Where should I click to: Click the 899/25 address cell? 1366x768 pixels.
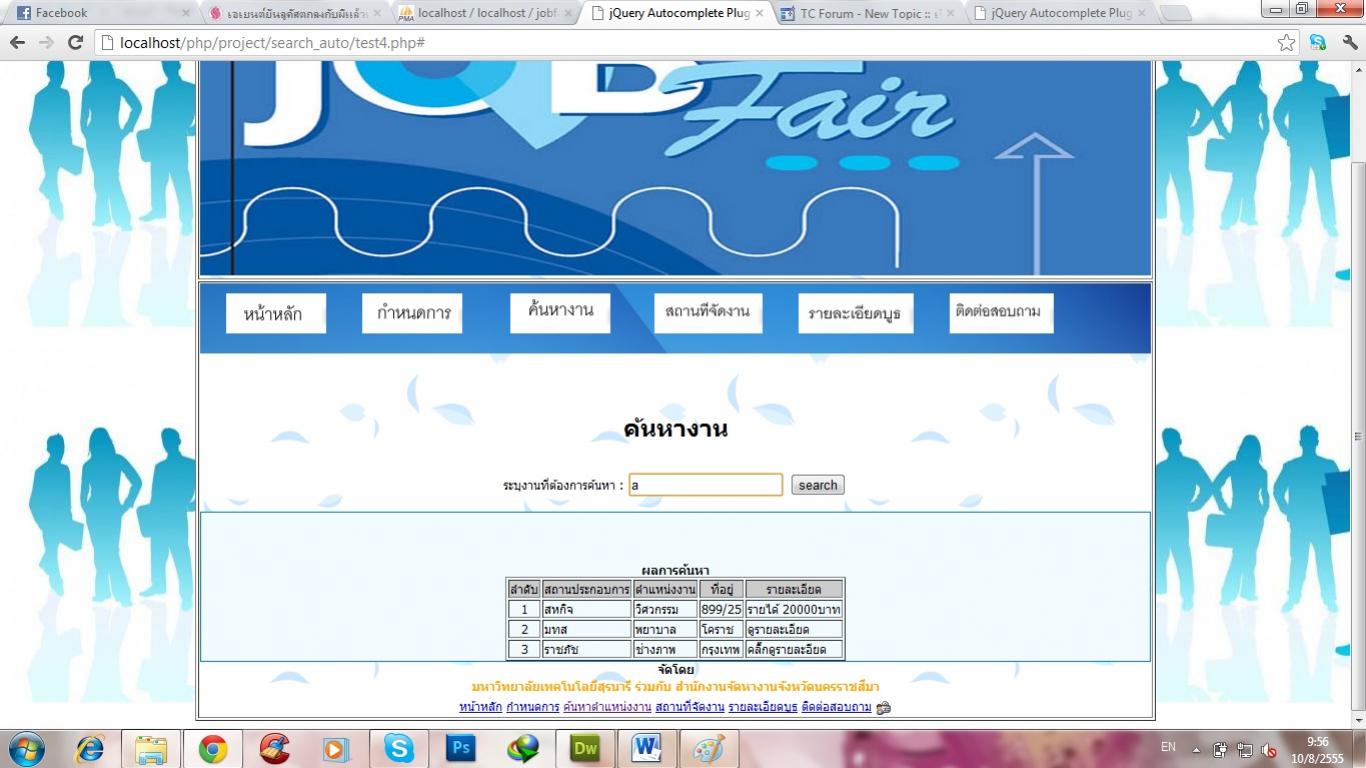click(x=721, y=609)
